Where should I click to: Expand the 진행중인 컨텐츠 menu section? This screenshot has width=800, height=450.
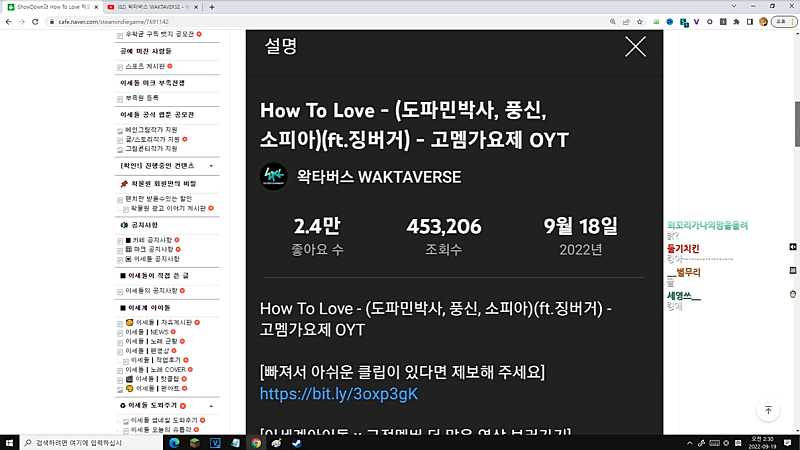click(211, 166)
